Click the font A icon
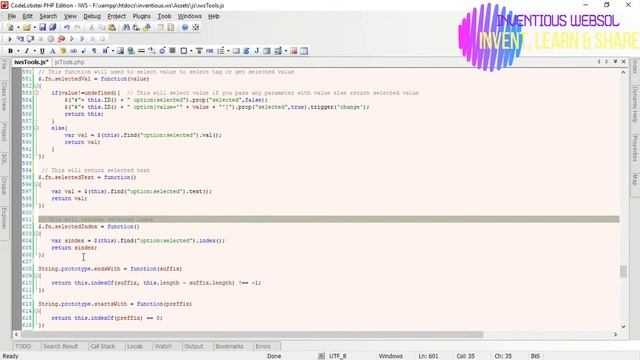The image size is (640, 360). (53, 51)
